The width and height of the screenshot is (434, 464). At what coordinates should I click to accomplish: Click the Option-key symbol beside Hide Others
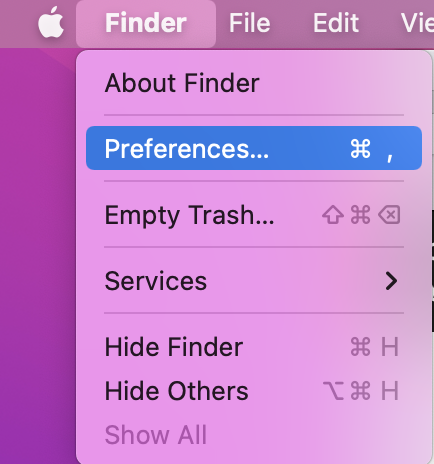[x=333, y=391]
